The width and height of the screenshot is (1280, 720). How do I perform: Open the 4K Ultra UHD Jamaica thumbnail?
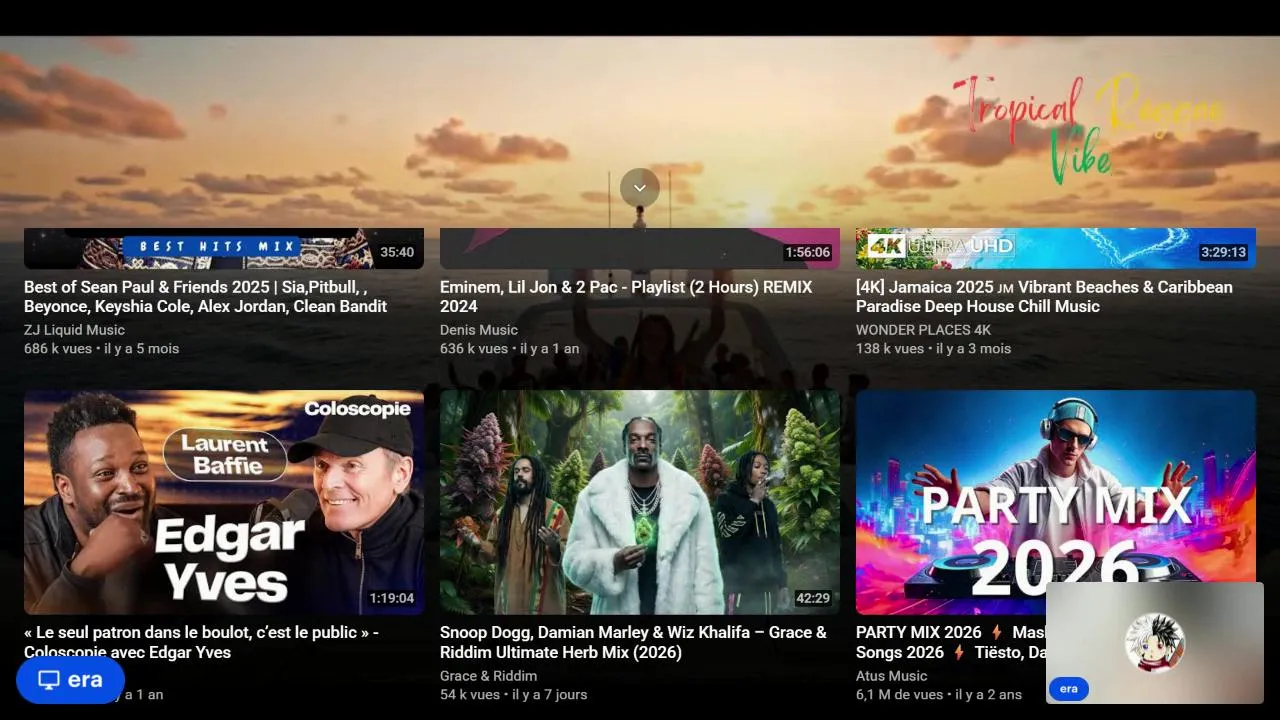coord(1056,248)
